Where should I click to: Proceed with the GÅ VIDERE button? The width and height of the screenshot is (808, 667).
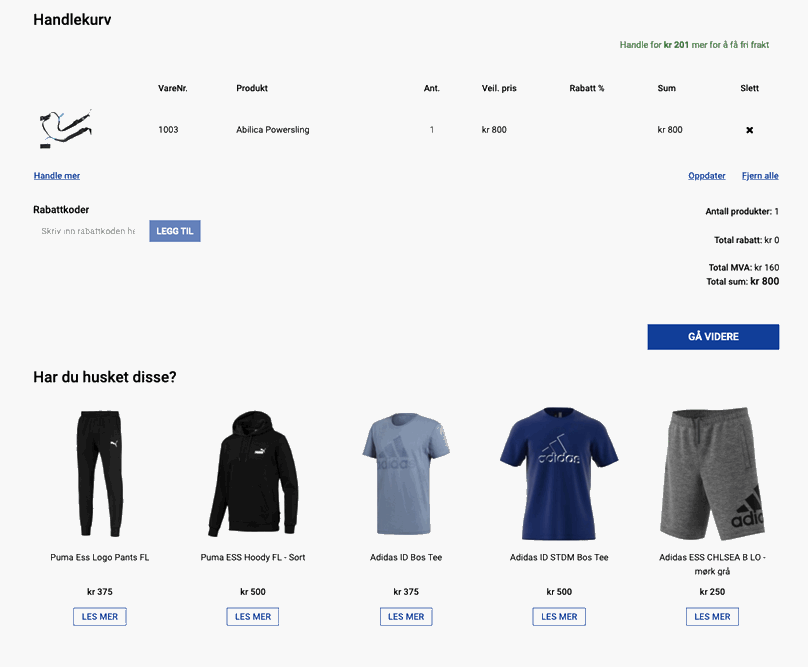[x=713, y=337]
